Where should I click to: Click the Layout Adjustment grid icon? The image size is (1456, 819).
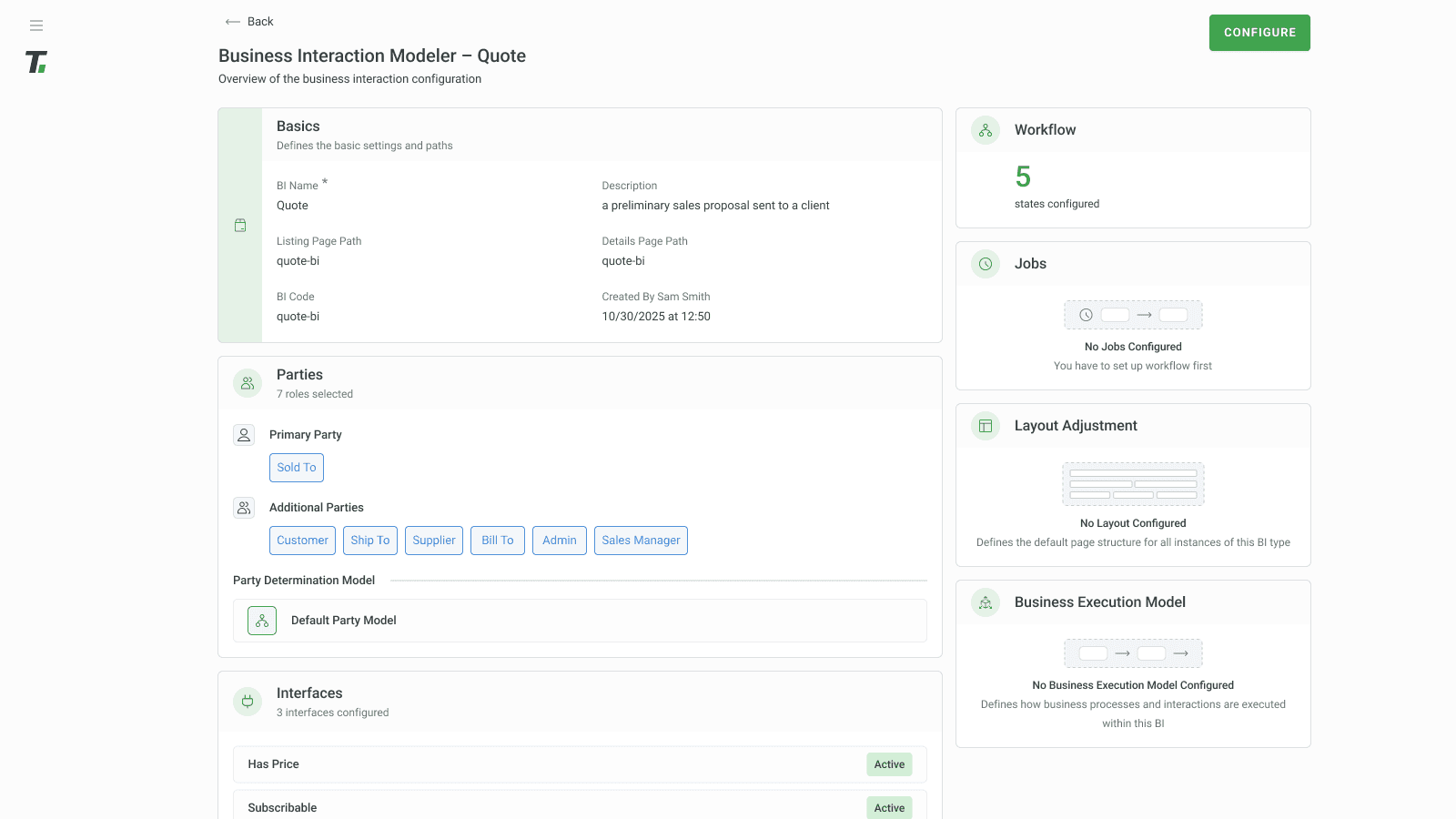pyautogui.click(x=985, y=426)
